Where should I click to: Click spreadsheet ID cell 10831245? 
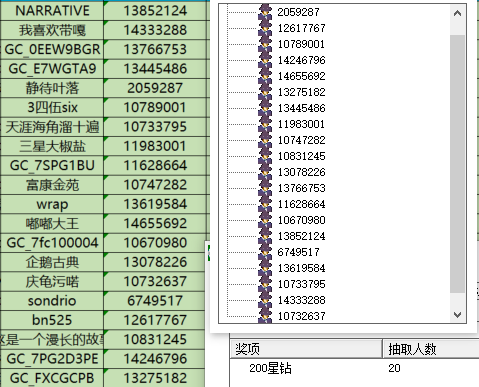[155, 339]
